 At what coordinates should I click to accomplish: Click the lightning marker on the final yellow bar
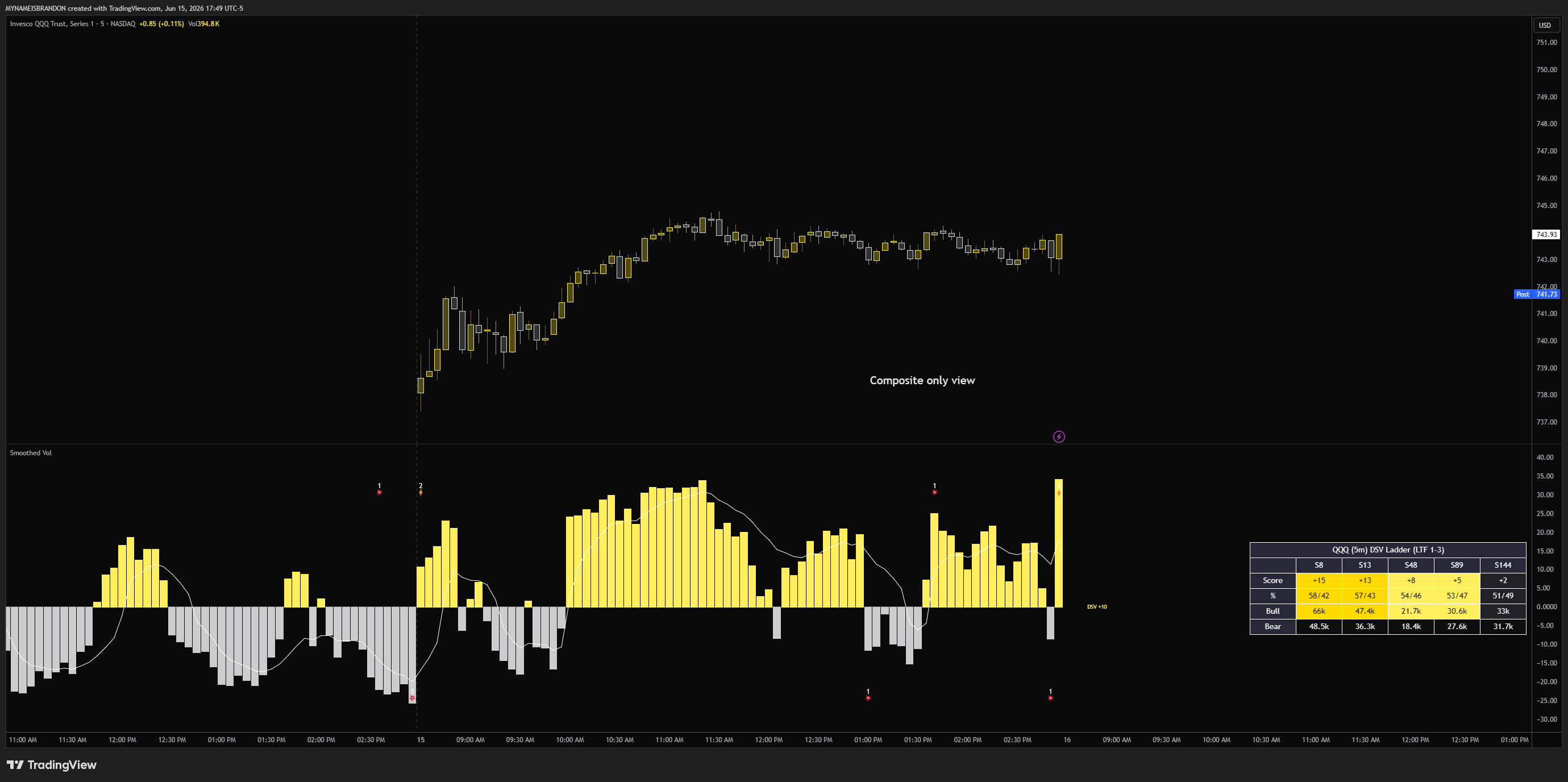pos(1059,492)
